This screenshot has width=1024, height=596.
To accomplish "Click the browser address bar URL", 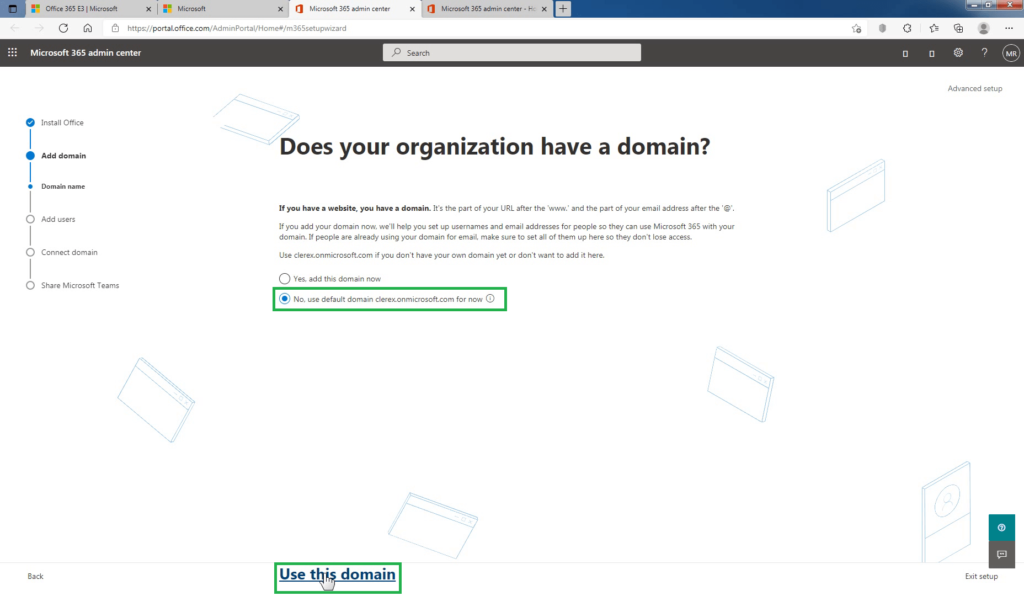I will (236, 28).
